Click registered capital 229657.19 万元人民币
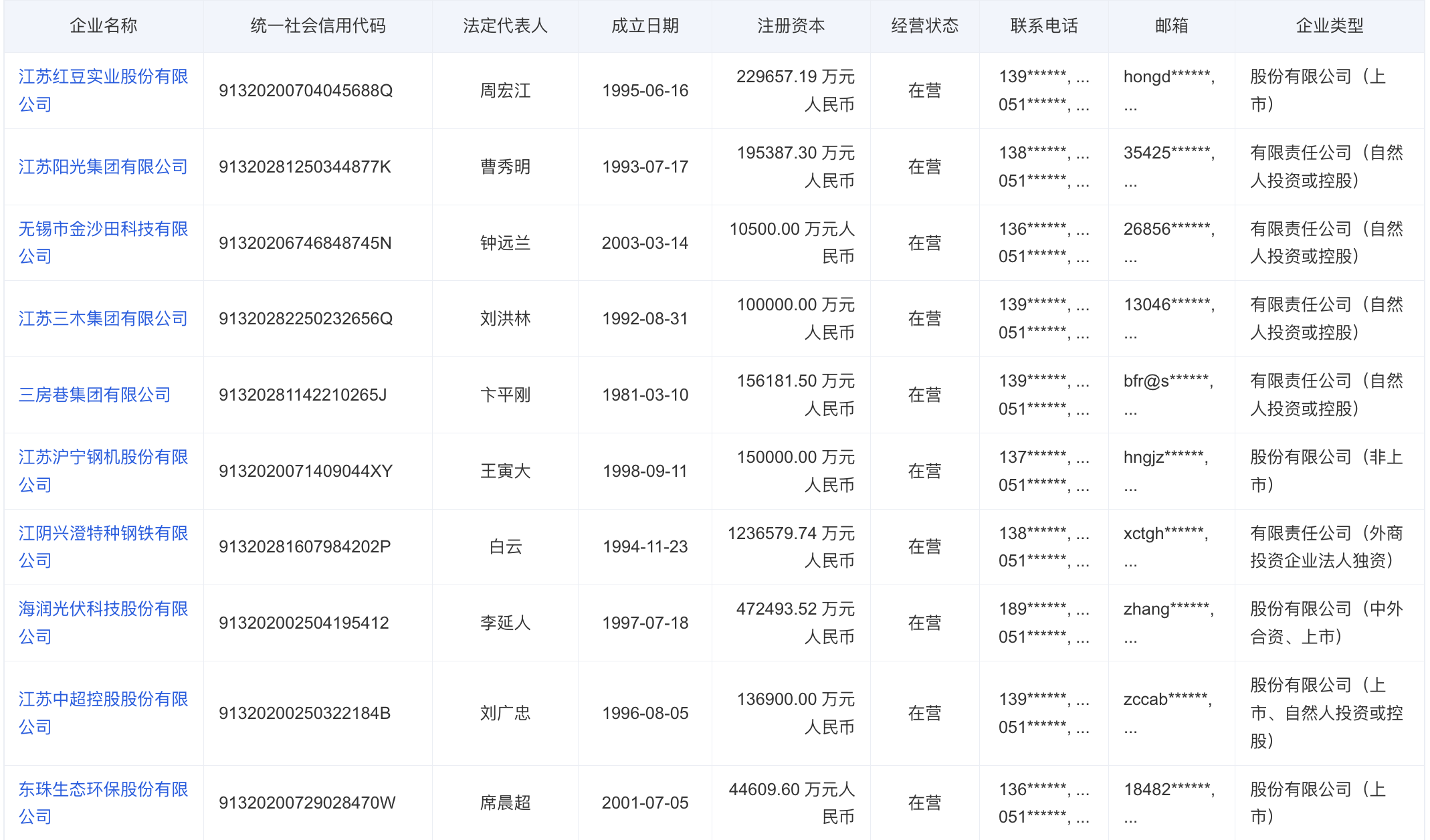The width and height of the screenshot is (1430, 840). coord(796,90)
